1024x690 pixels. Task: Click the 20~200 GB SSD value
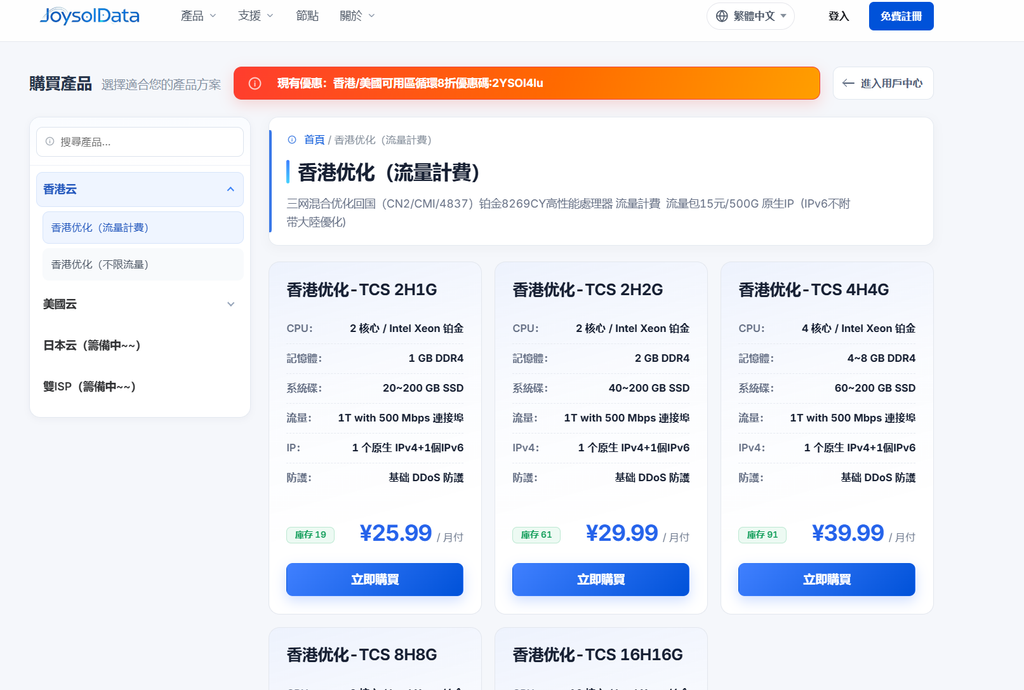pyautogui.click(x=423, y=388)
